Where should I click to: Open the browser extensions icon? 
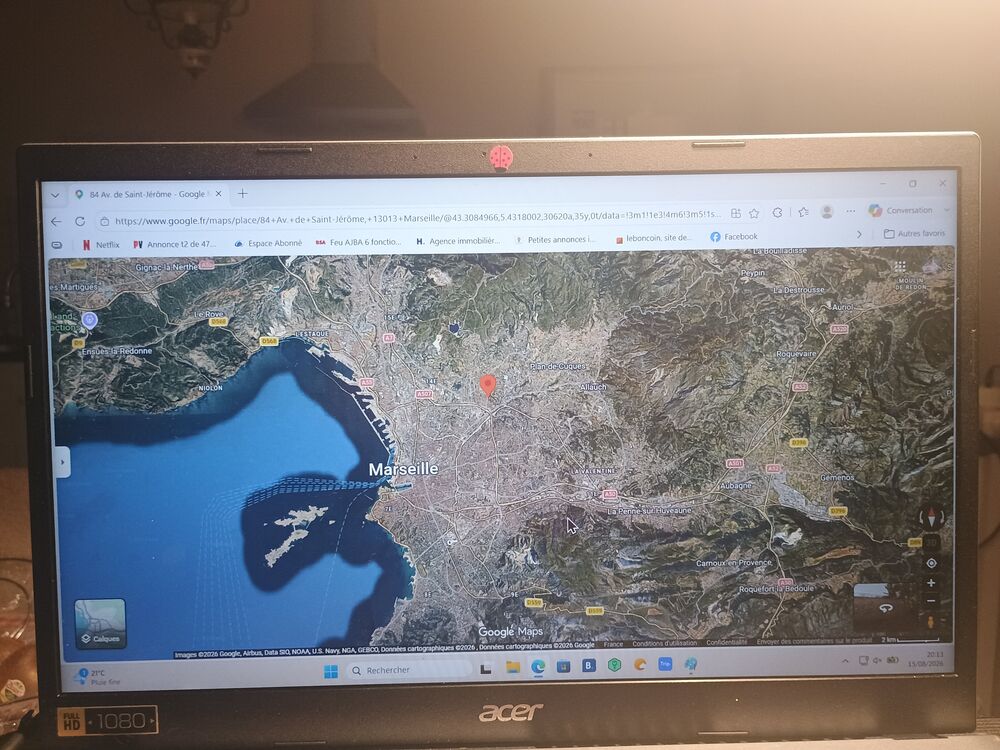click(777, 212)
